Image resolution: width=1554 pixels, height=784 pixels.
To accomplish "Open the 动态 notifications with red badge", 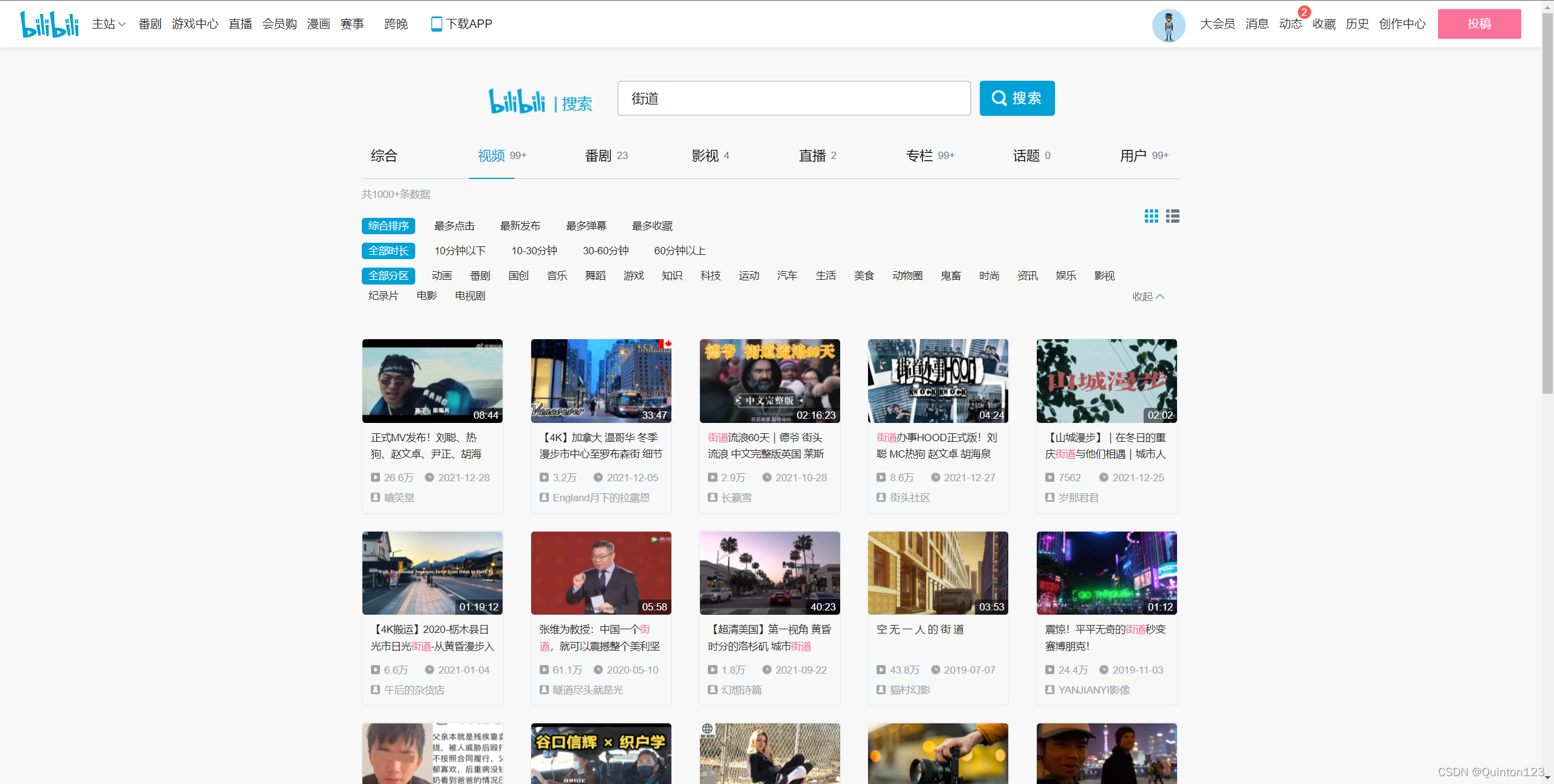I will click(x=1291, y=24).
